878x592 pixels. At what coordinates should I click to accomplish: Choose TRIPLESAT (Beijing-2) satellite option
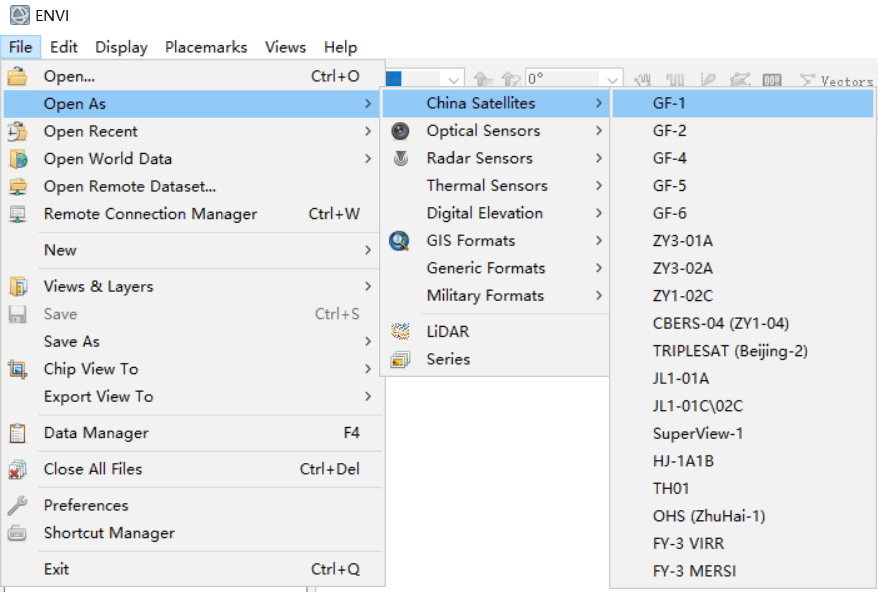tap(730, 351)
